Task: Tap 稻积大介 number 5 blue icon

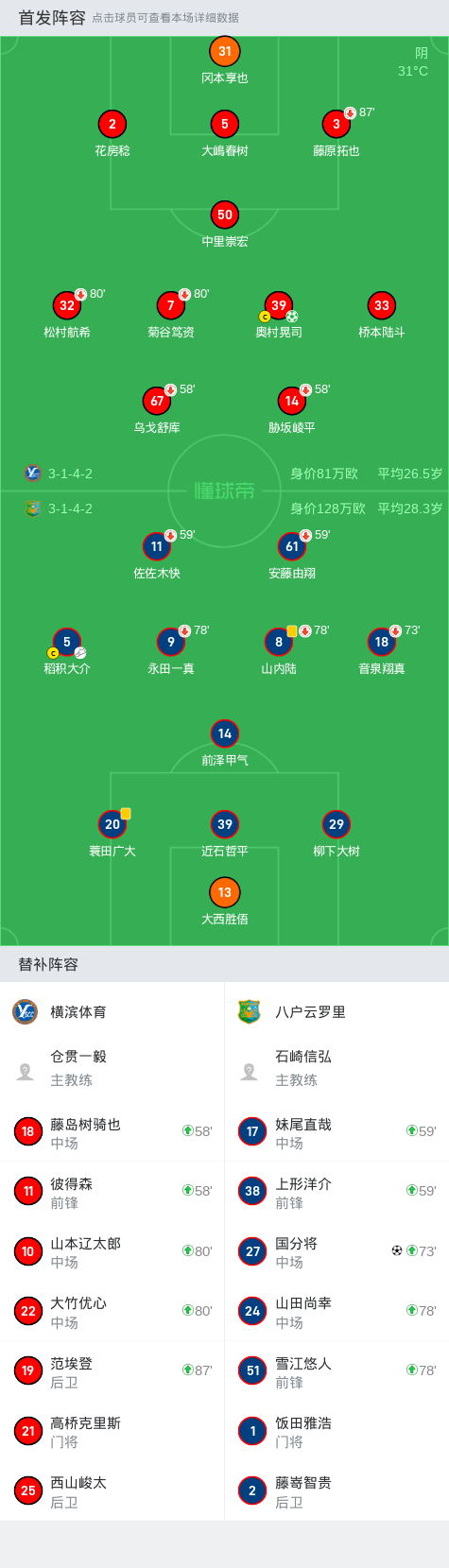Action: point(67,642)
